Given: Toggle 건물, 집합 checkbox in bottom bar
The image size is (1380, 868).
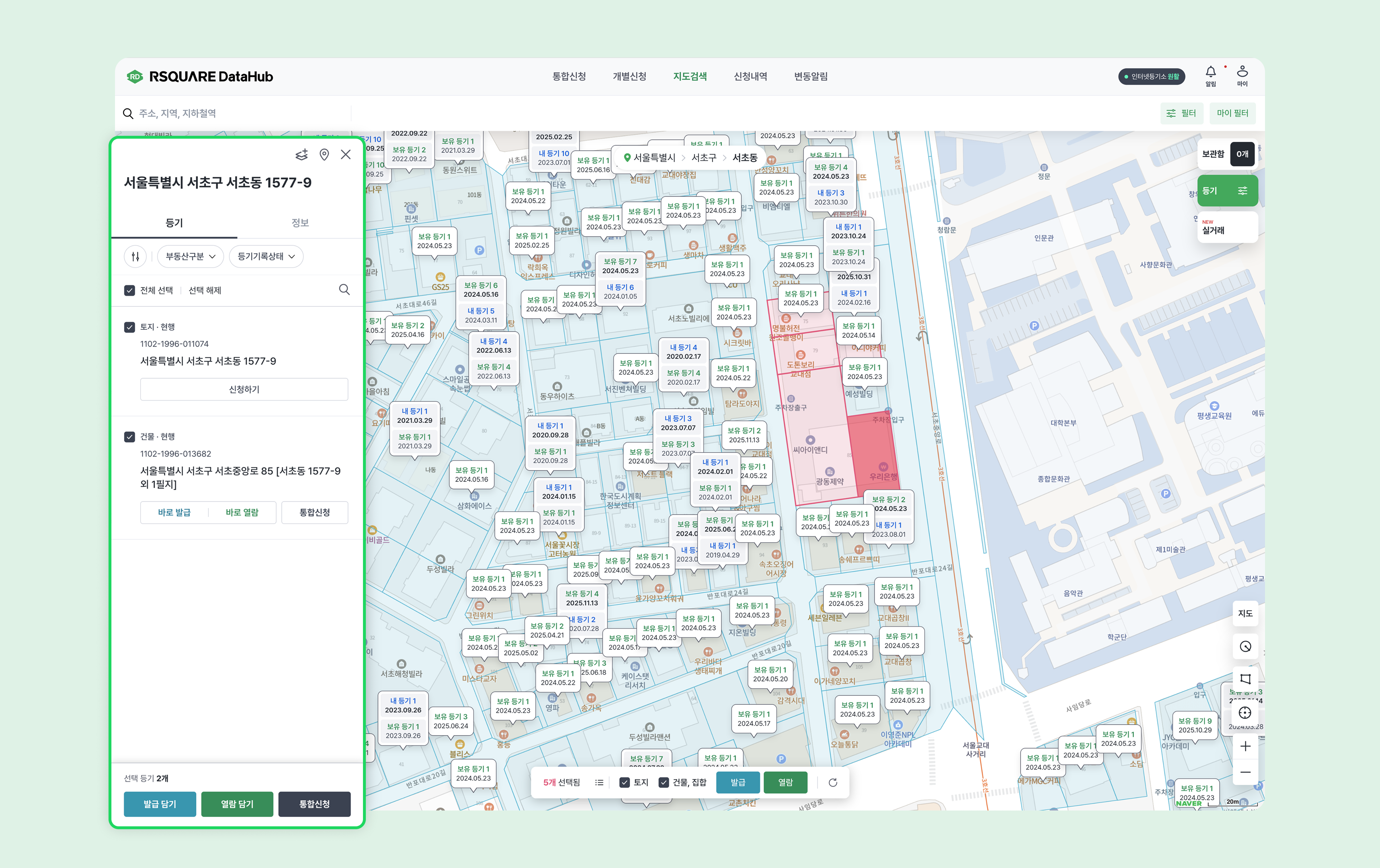Looking at the screenshot, I should coord(664,782).
